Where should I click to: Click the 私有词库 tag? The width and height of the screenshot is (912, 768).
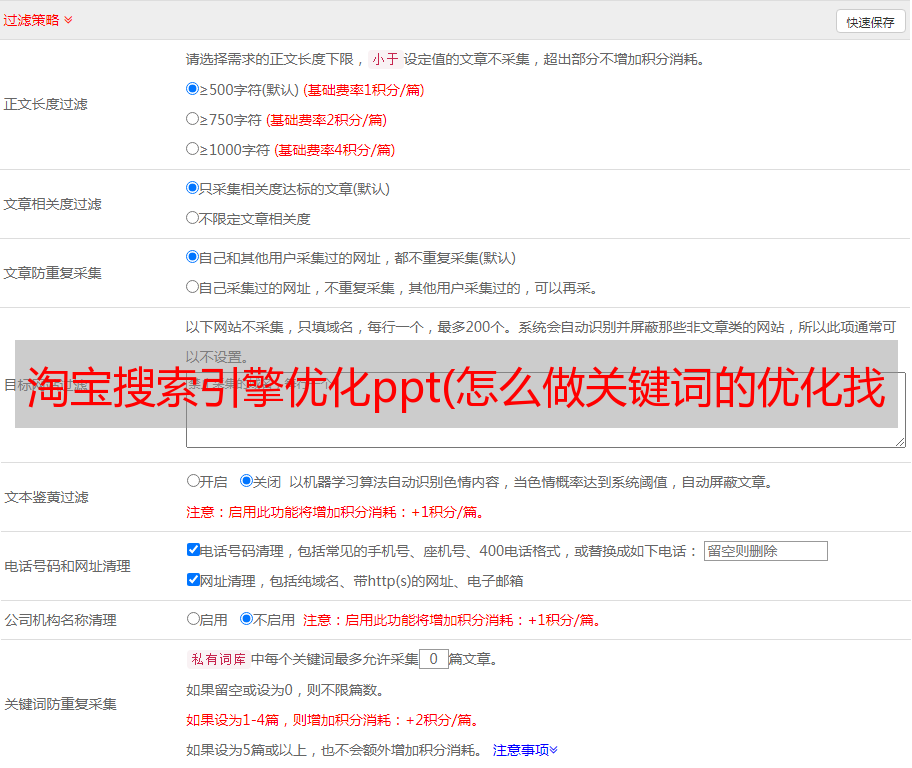[216, 659]
